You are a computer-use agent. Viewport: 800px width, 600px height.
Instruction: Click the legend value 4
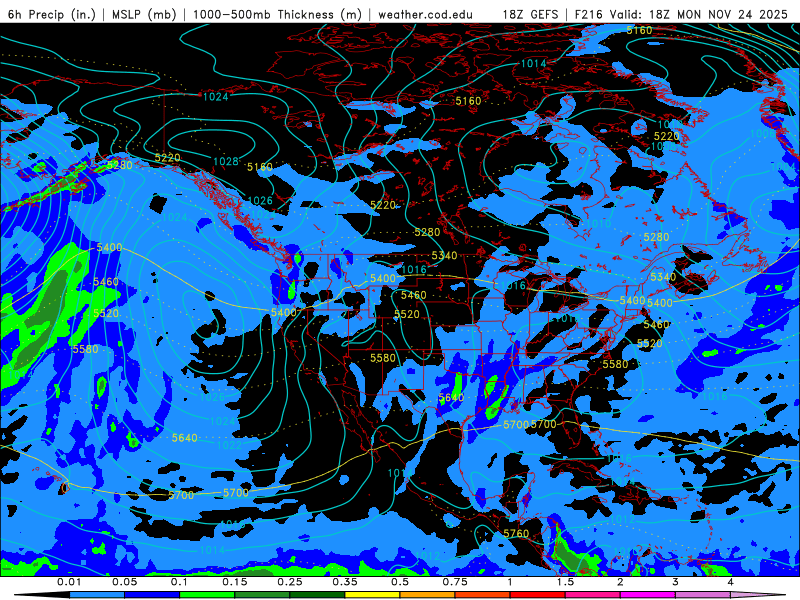point(731,582)
